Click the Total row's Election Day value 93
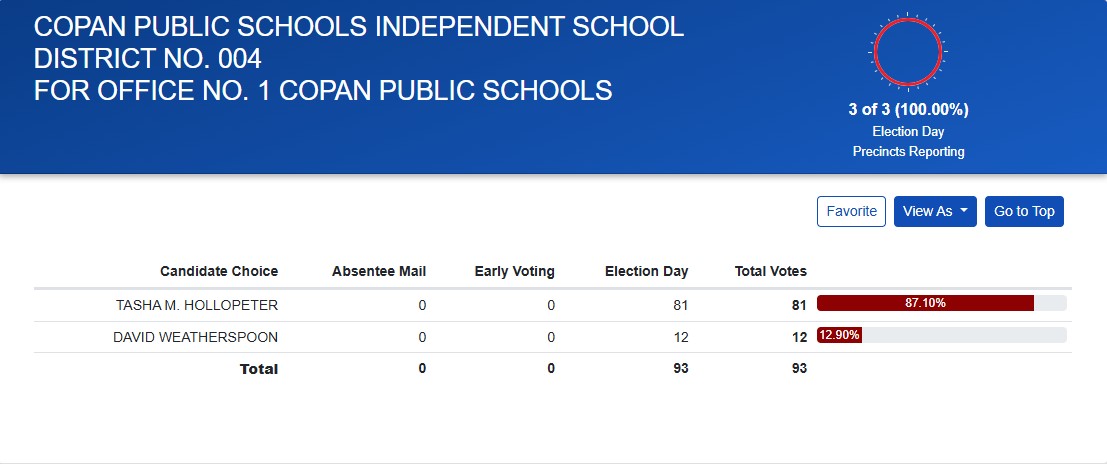The width and height of the screenshot is (1107, 464). 680,369
